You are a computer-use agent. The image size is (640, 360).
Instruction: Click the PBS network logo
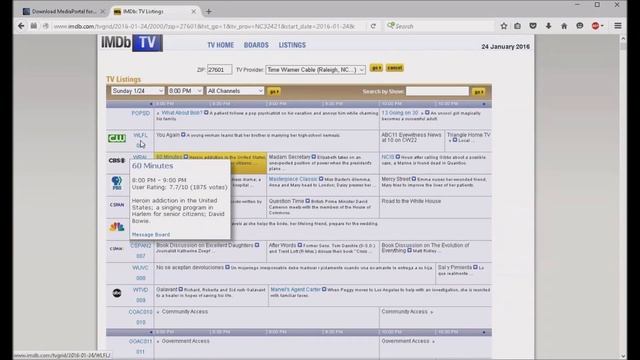pos(117,183)
